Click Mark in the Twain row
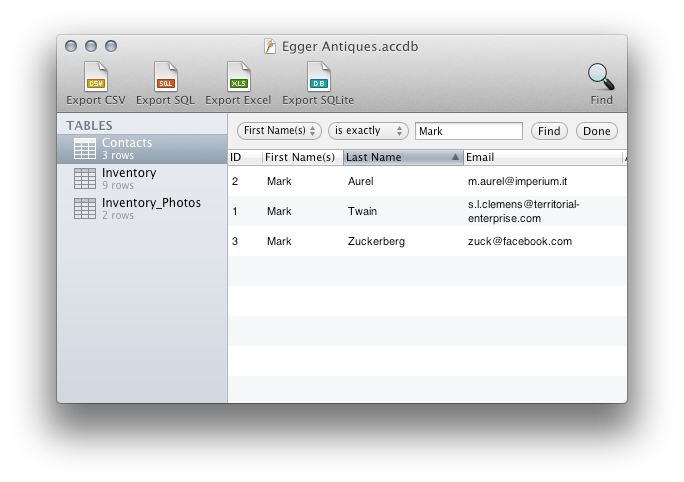This screenshot has width=684, height=482. pyautogui.click(x=279, y=211)
